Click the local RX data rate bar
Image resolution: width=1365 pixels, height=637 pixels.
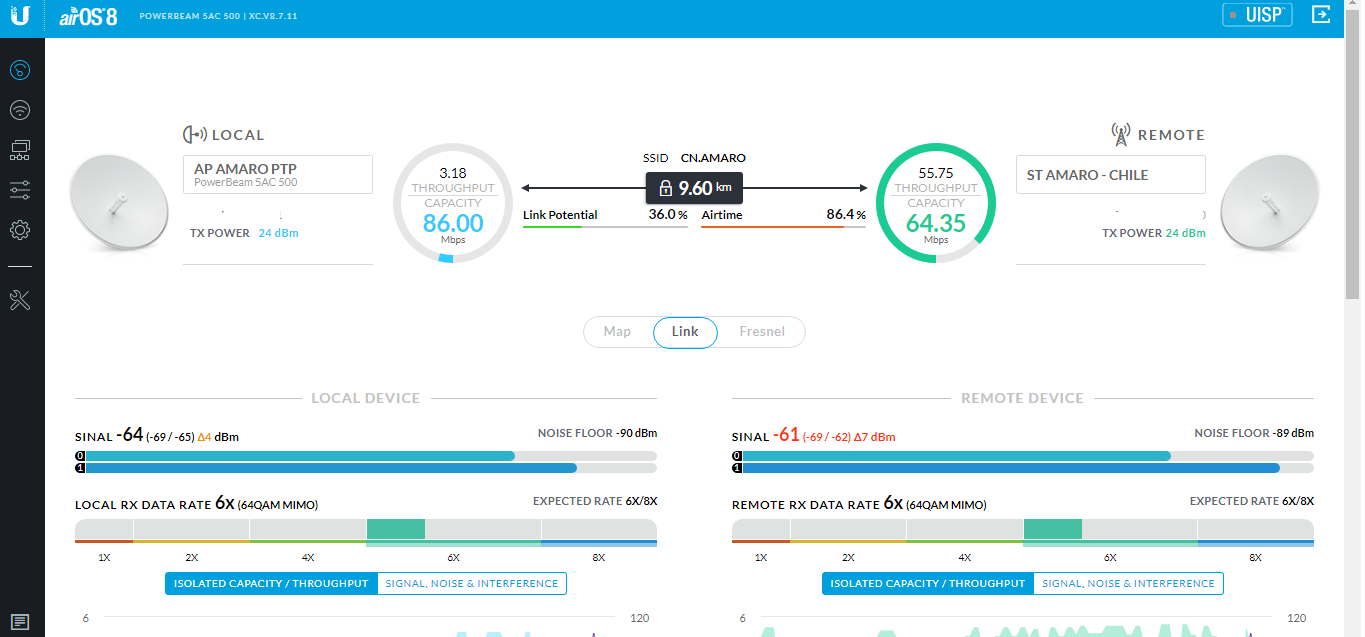(x=366, y=532)
